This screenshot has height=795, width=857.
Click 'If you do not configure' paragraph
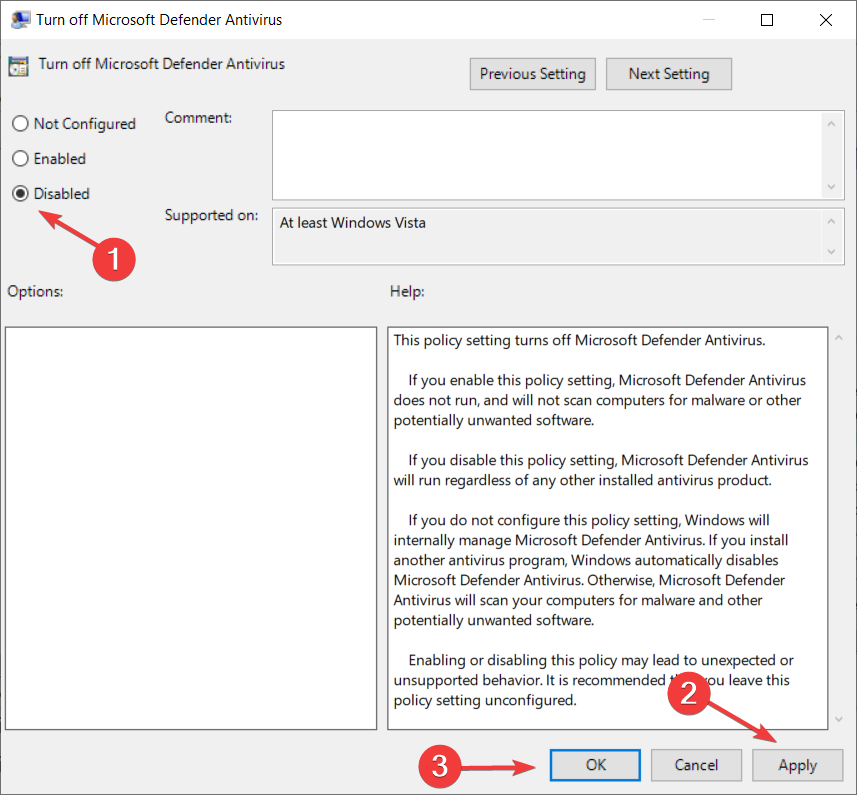click(591, 570)
